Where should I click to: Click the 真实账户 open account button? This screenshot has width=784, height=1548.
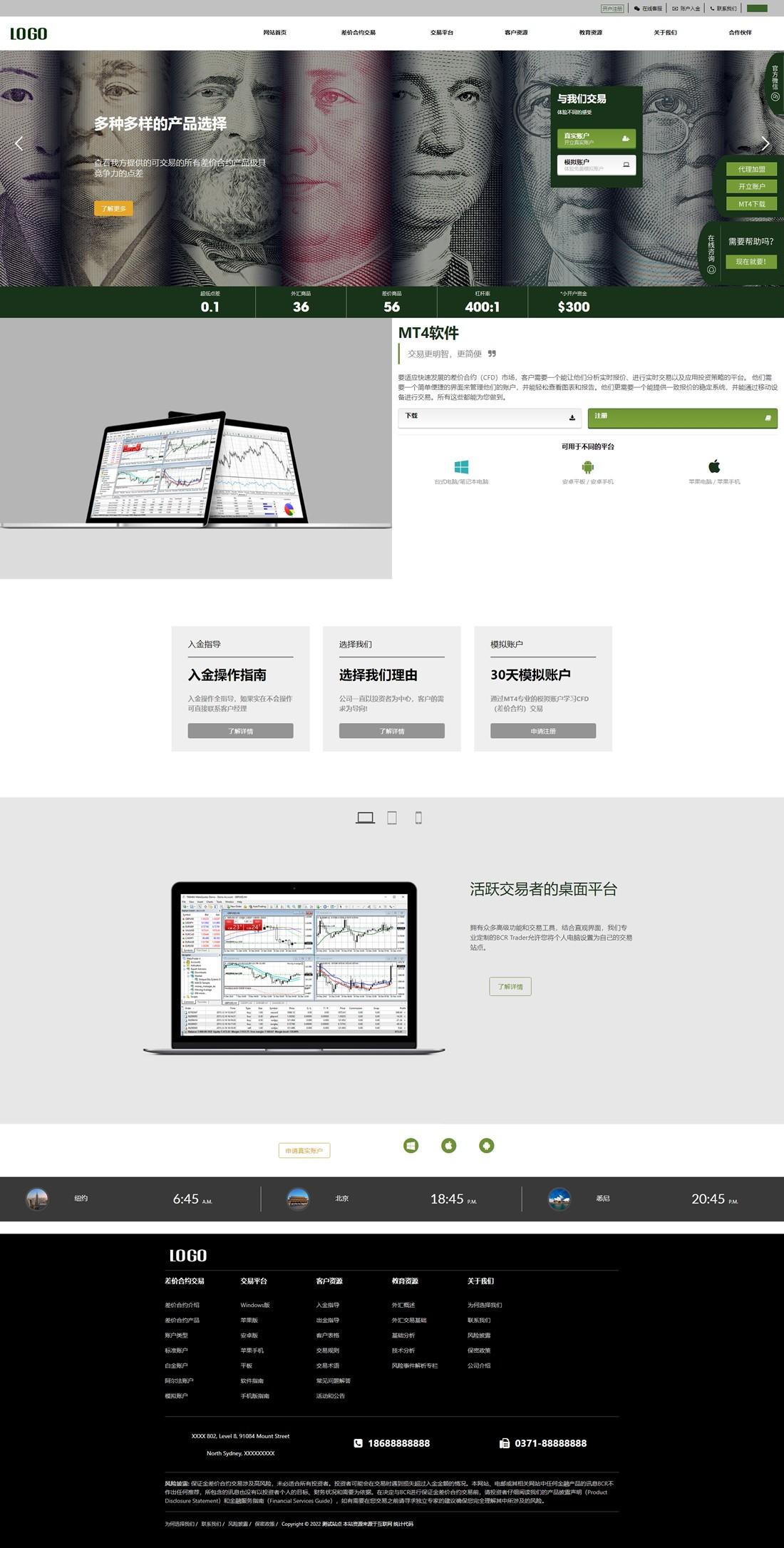596,138
